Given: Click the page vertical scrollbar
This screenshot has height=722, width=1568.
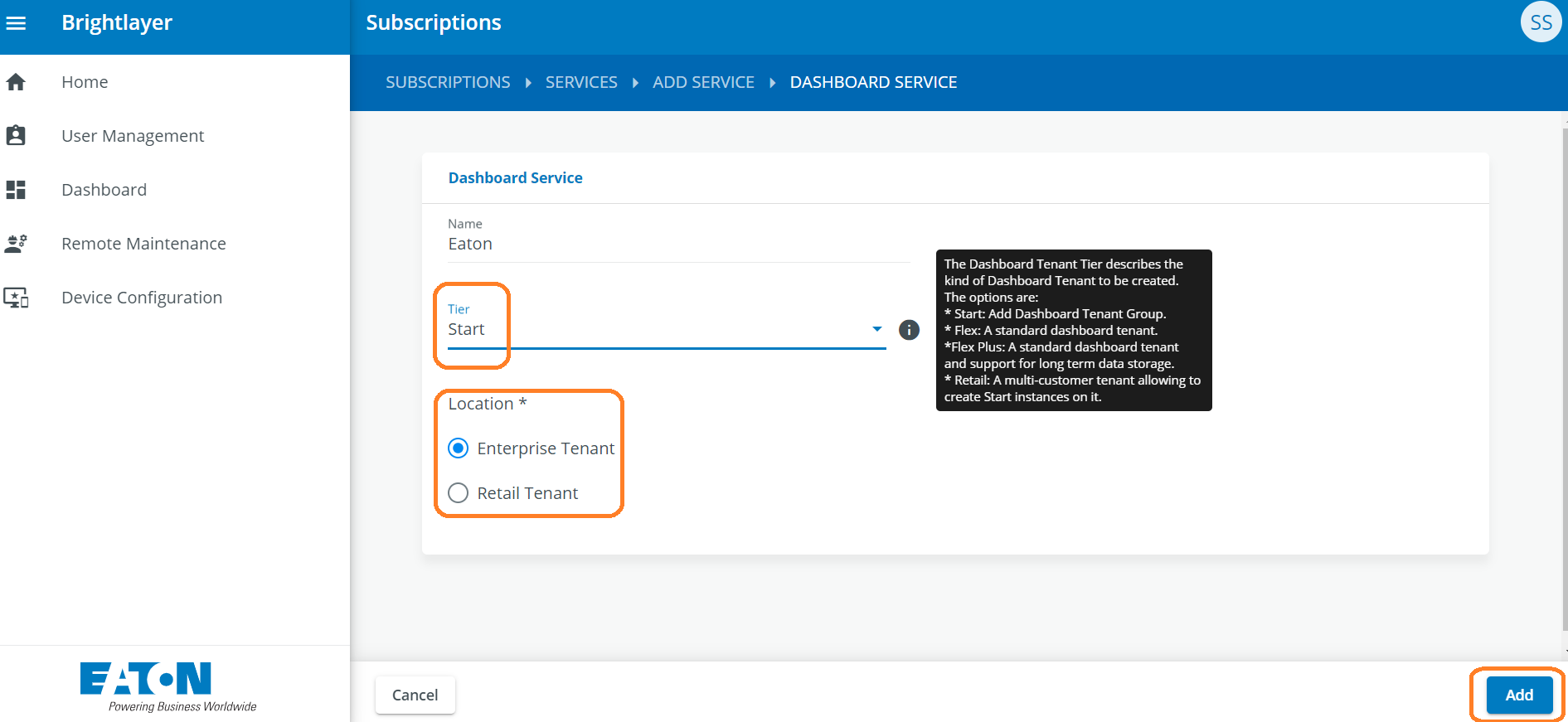Looking at the screenshot, I should click(1565, 381).
